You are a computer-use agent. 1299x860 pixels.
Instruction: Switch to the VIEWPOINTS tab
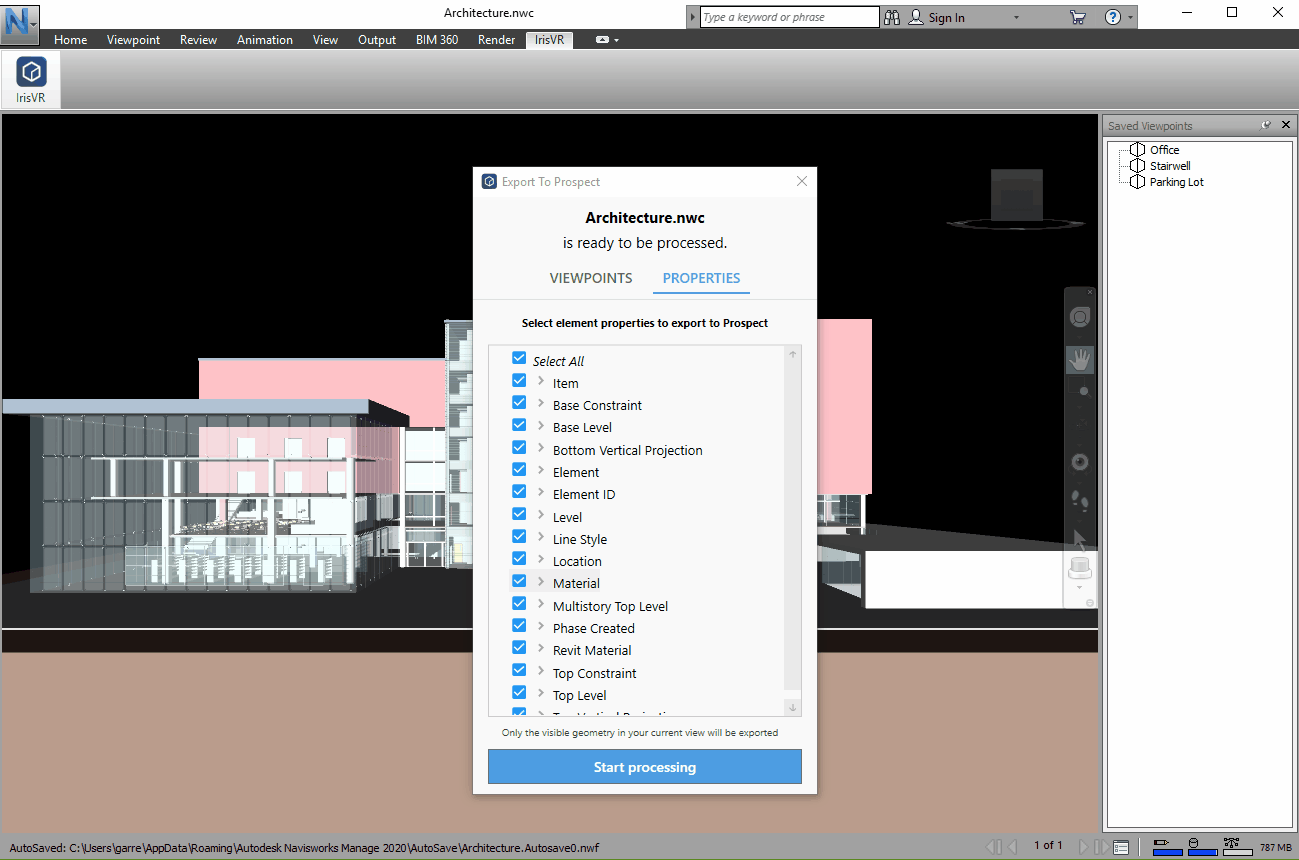591,278
